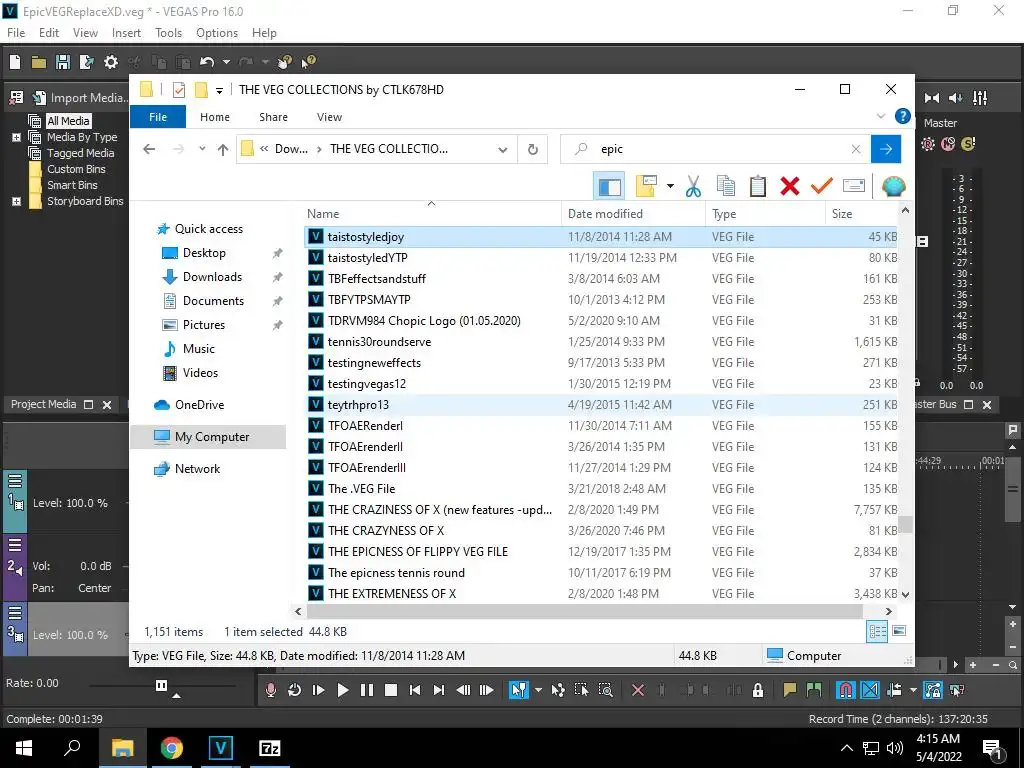1024x768 pixels.
Task: Open Project Properties gear icon
Action: pos(111,62)
